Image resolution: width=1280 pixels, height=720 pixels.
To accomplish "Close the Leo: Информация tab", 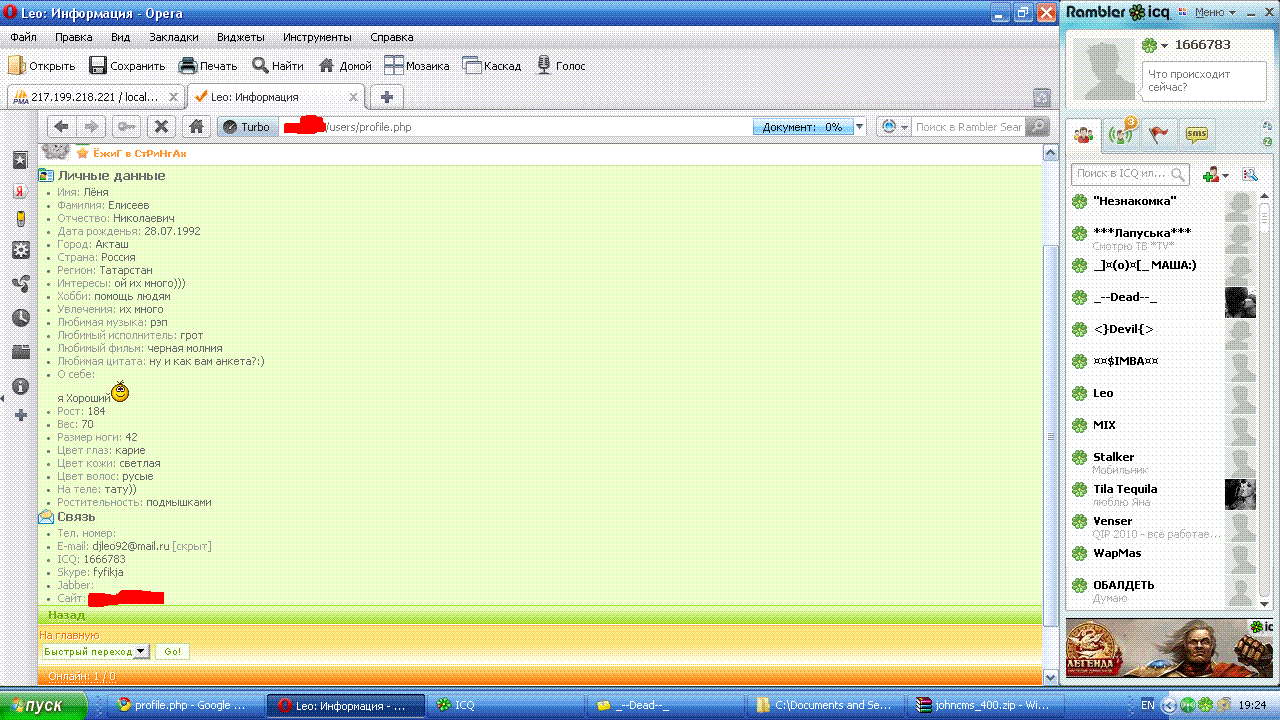I will (353, 97).
